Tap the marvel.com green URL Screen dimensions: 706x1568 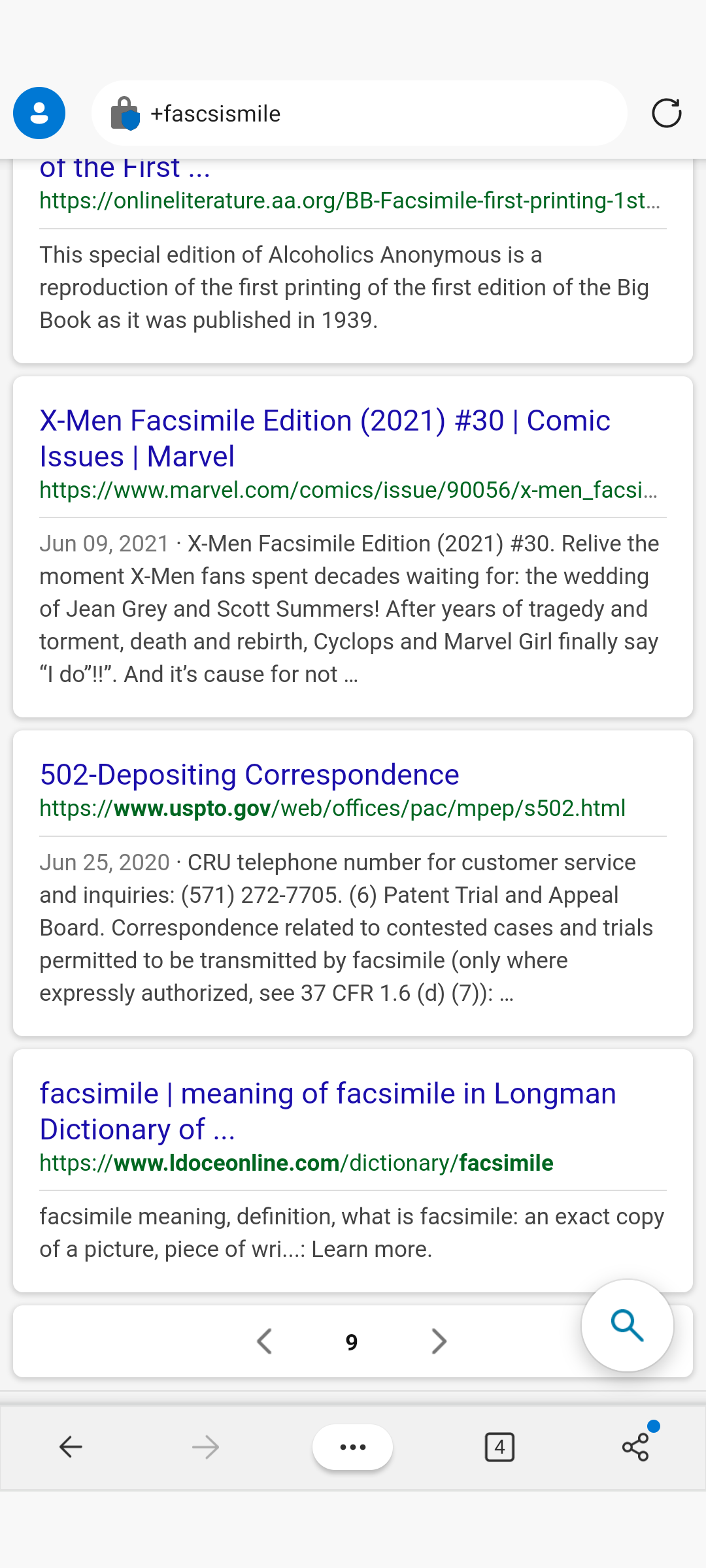348,490
